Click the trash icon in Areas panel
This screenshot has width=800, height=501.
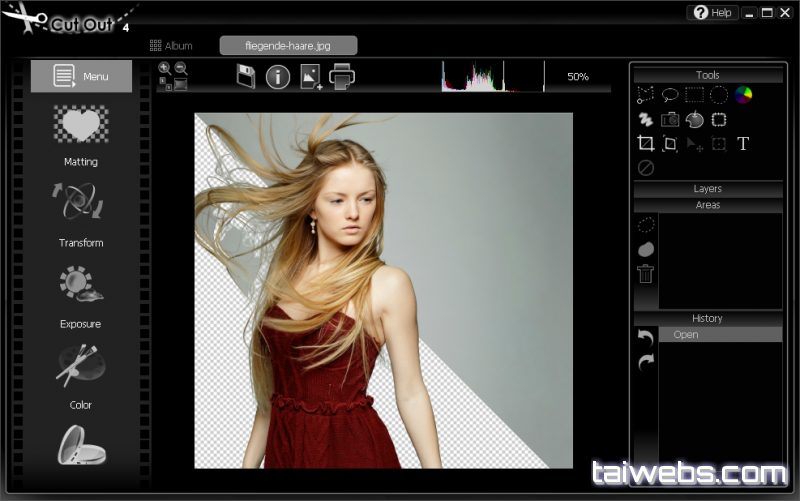tap(646, 273)
